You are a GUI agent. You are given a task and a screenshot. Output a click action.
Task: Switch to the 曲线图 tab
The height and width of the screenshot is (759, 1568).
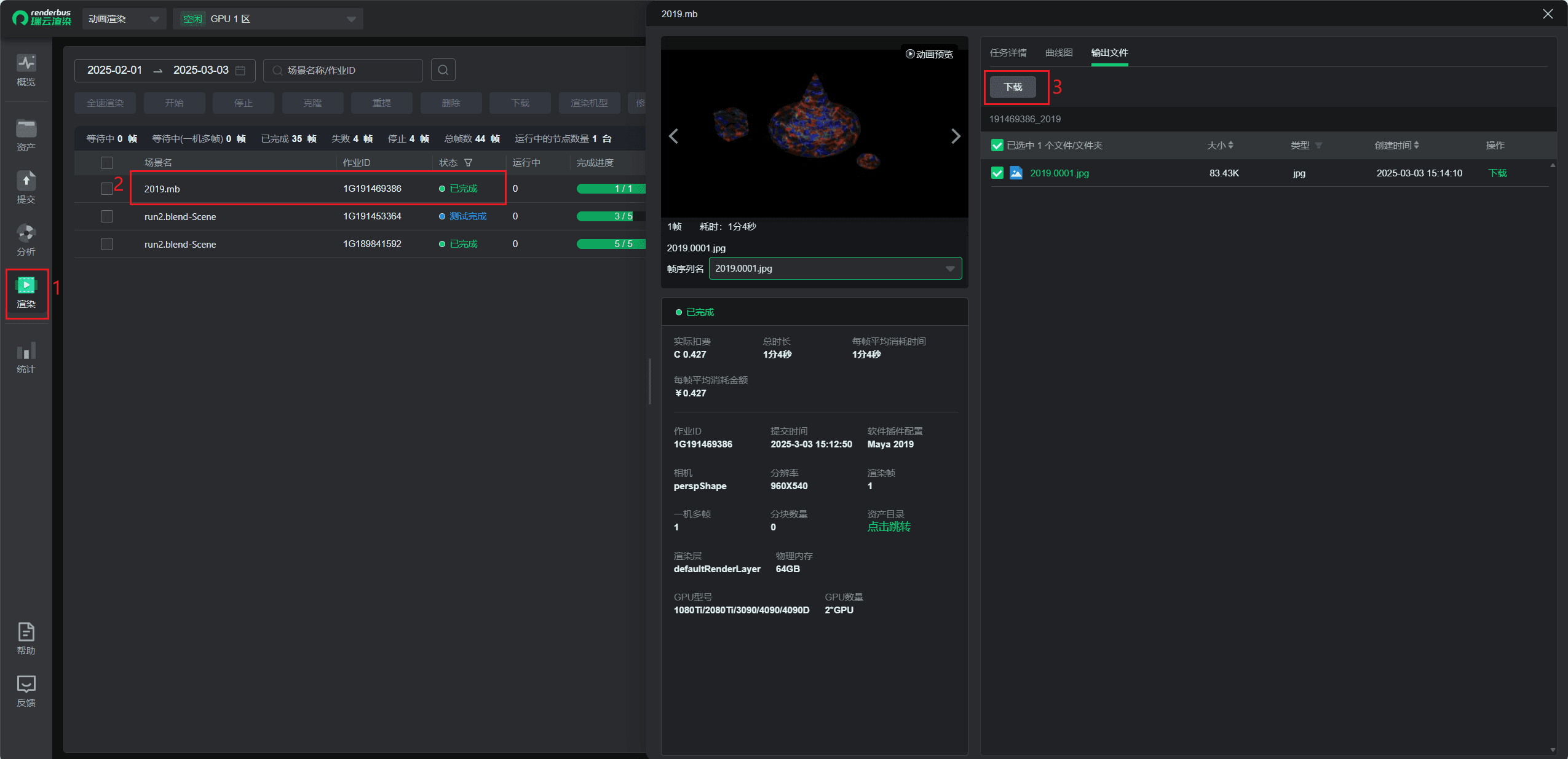click(x=1058, y=53)
